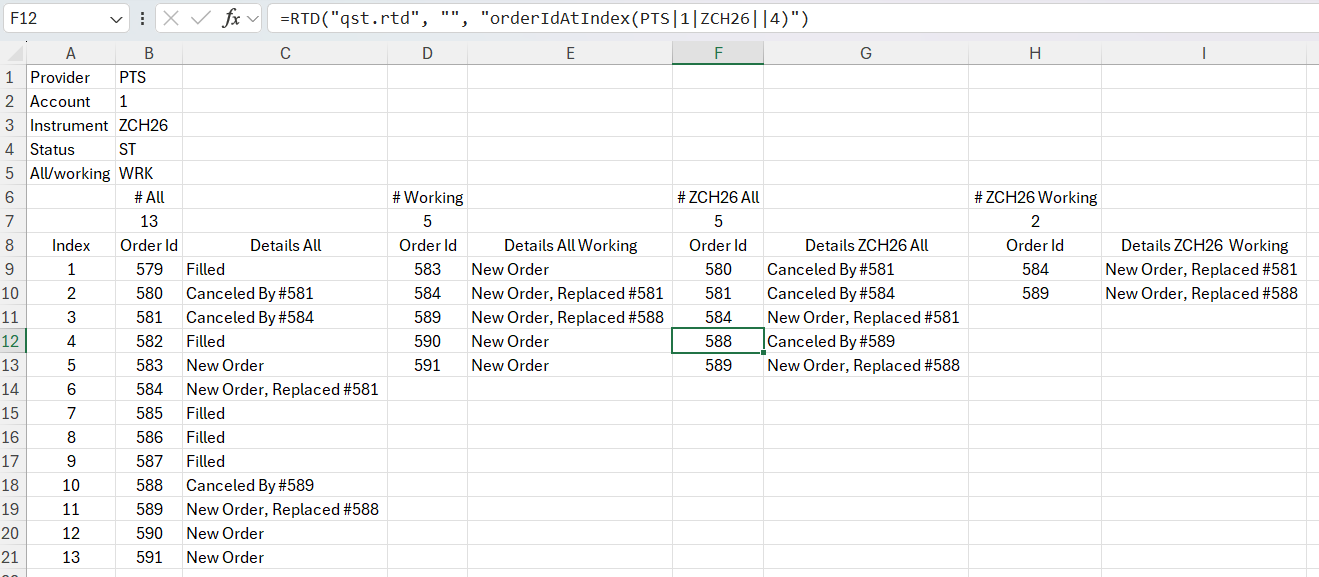Screen dimensions: 1319x577
Task: Click the Cancel (X) icon in formula bar
Action: [171, 18]
